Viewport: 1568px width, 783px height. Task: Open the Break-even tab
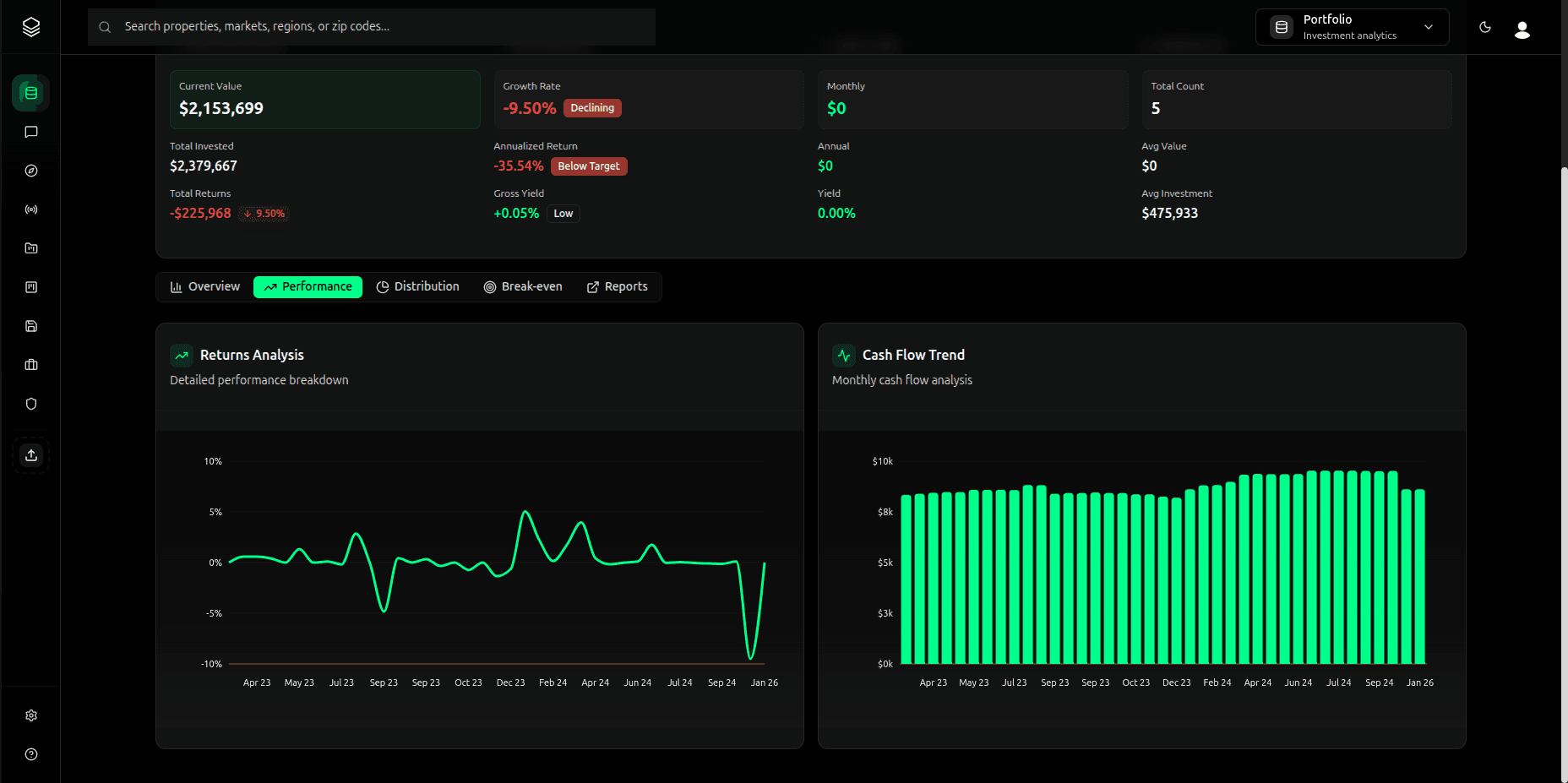pyautogui.click(x=523, y=287)
